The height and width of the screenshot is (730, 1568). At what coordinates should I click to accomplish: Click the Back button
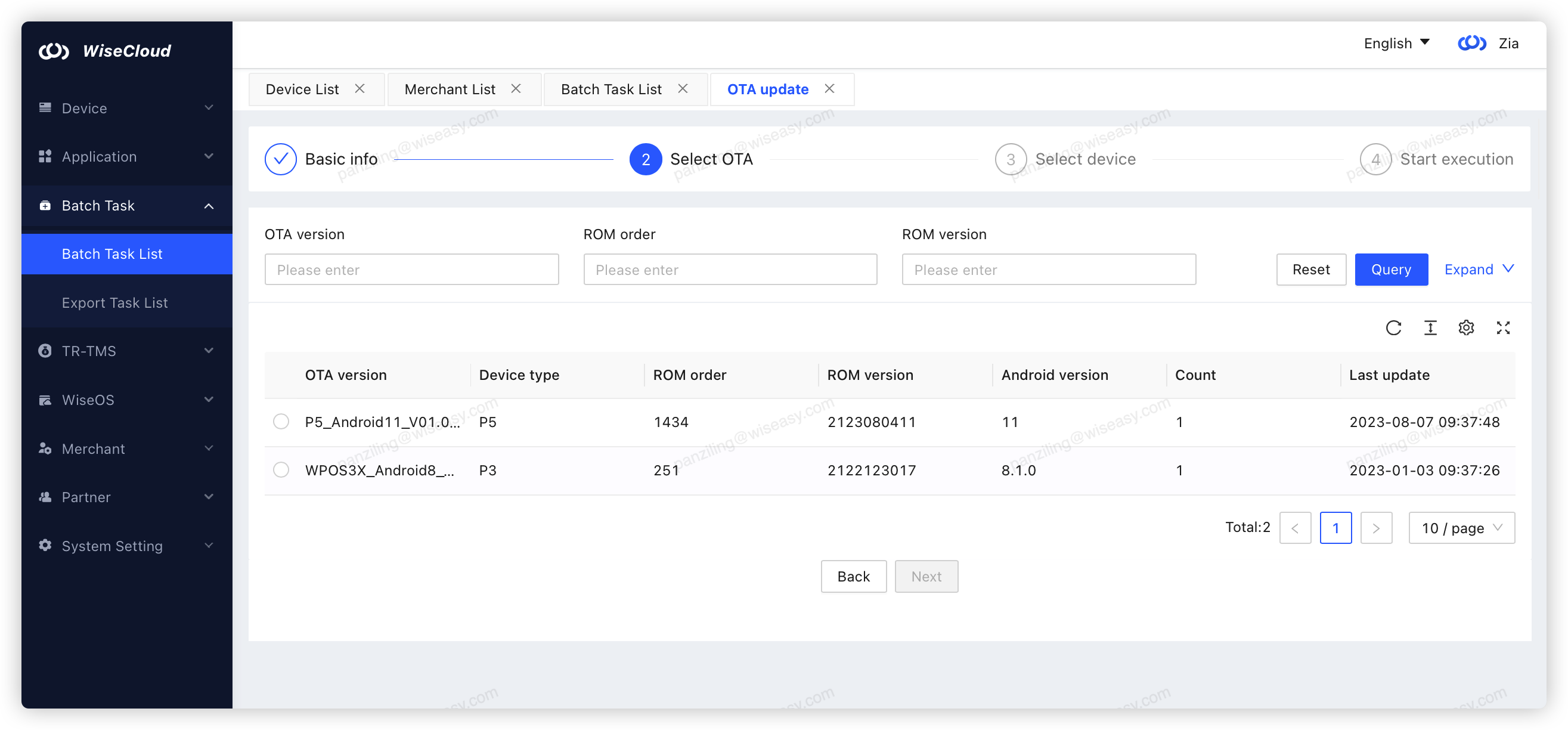pyautogui.click(x=853, y=576)
